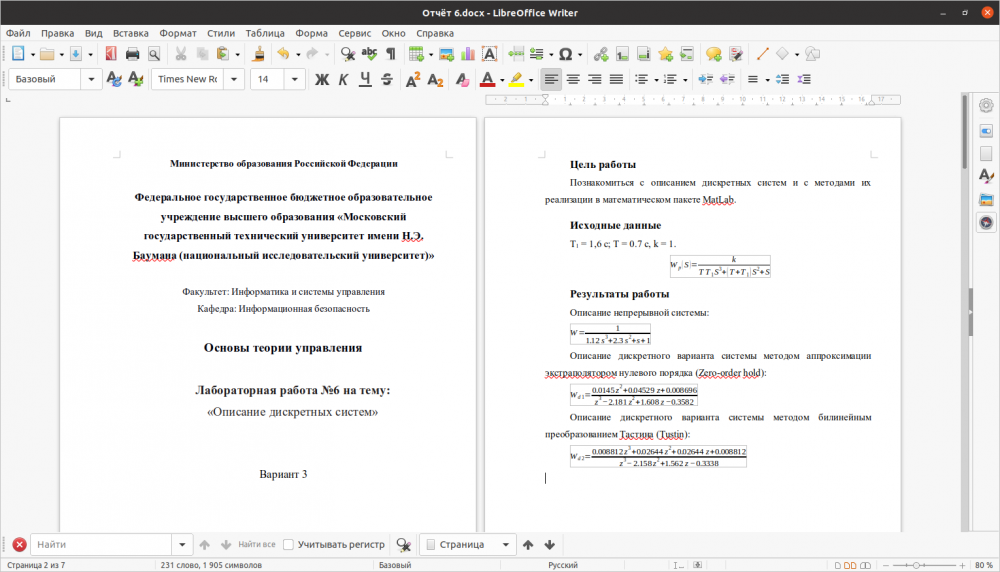Open the 'Страница' navigate-by dropdown

[507, 545]
